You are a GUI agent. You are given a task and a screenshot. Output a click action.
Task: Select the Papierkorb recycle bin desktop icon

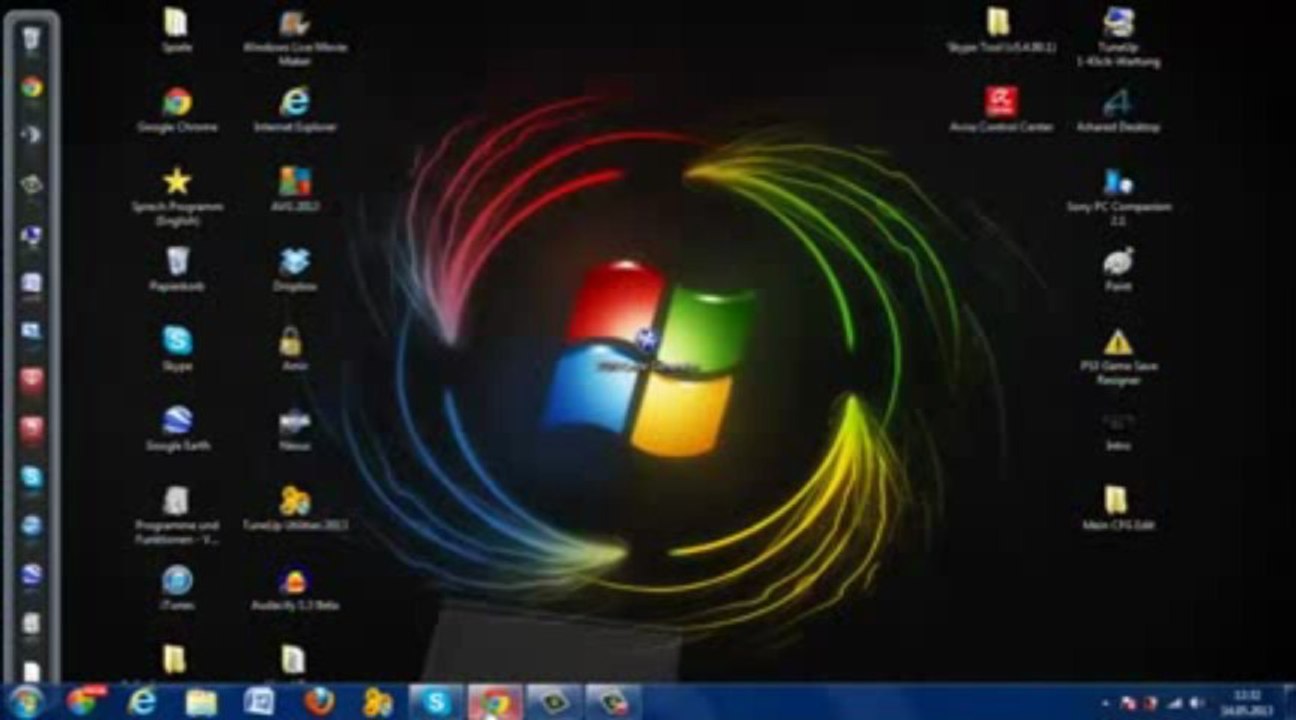click(177, 268)
